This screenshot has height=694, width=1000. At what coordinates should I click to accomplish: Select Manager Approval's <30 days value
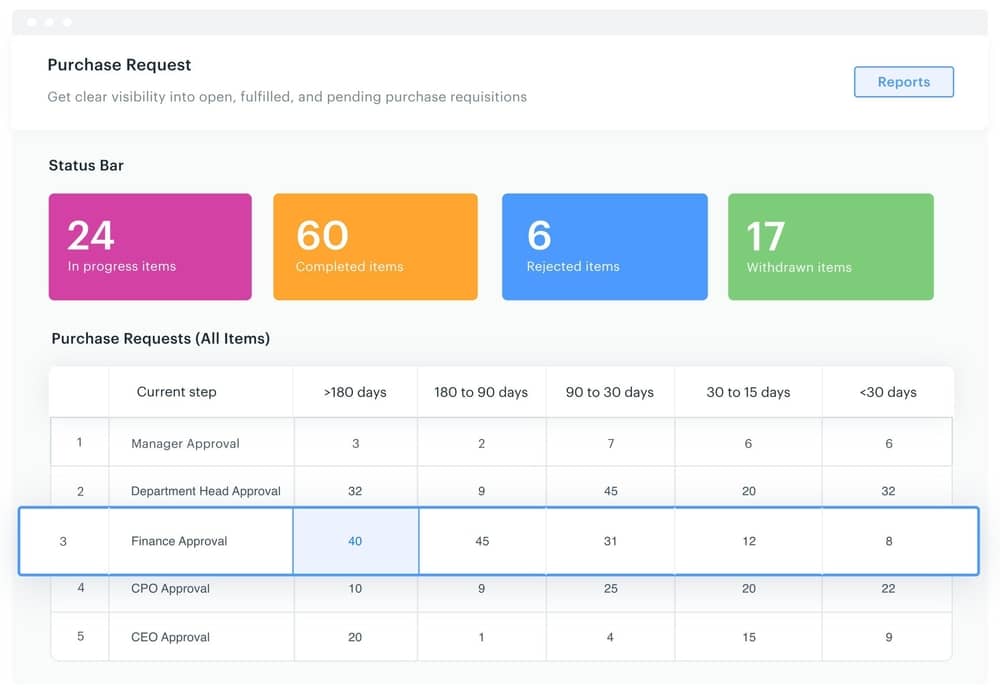[888, 443]
